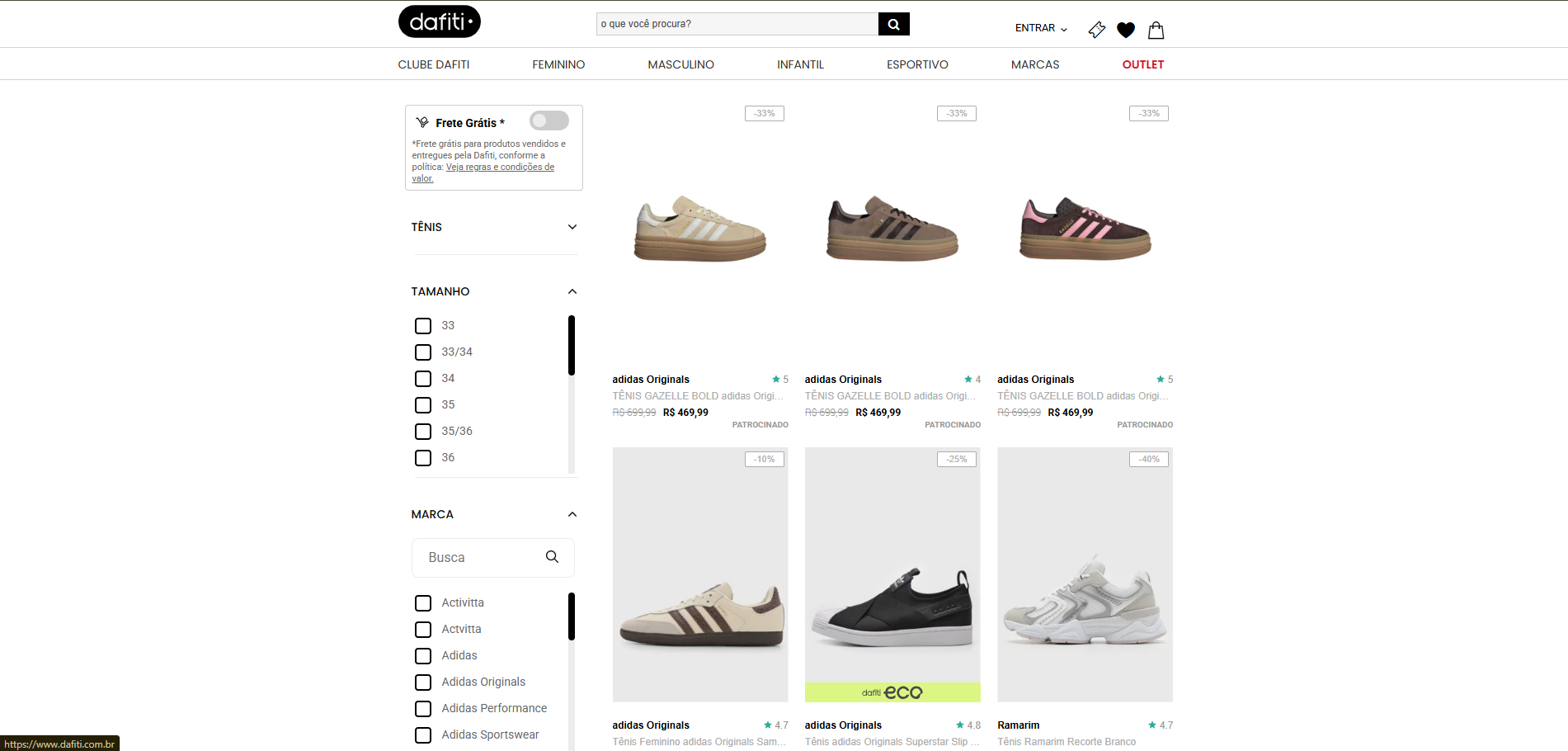Viewport: 1568px width, 751px height.
Task: Check size 33/34 checkbox
Action: tap(423, 352)
